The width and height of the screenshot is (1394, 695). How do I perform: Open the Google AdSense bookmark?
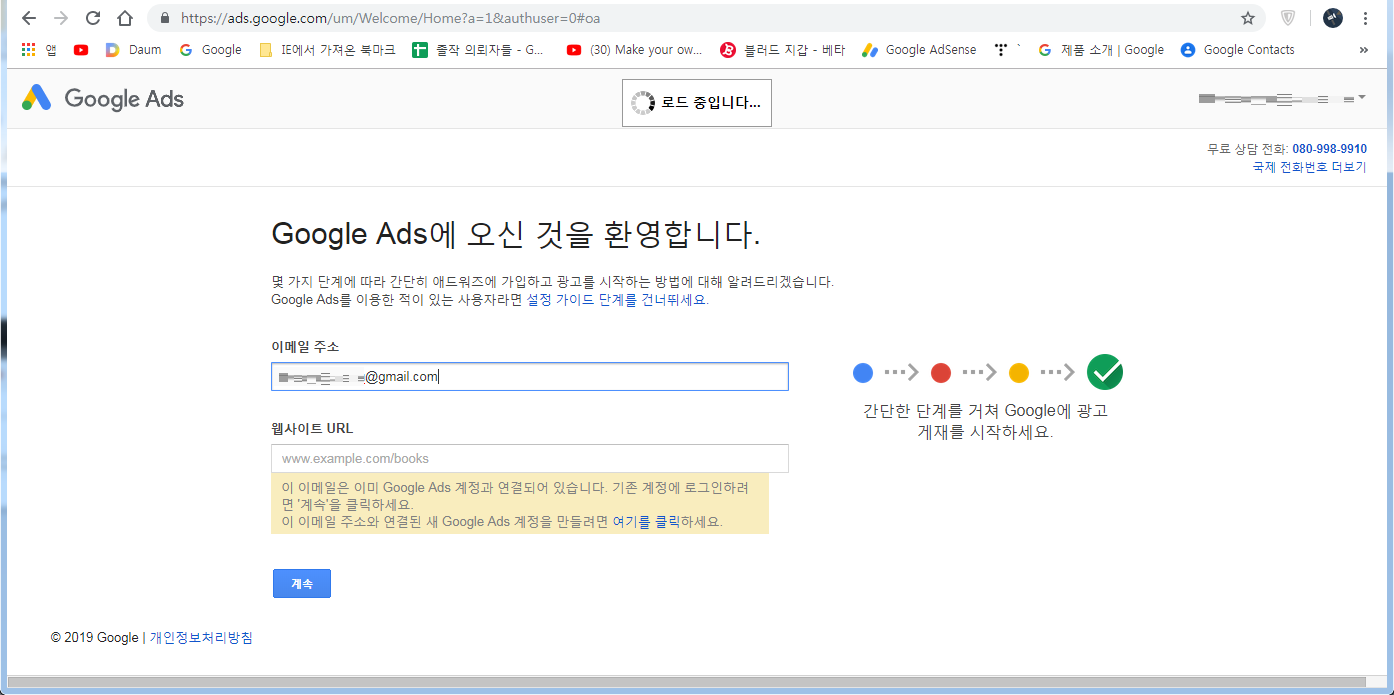(x=919, y=50)
